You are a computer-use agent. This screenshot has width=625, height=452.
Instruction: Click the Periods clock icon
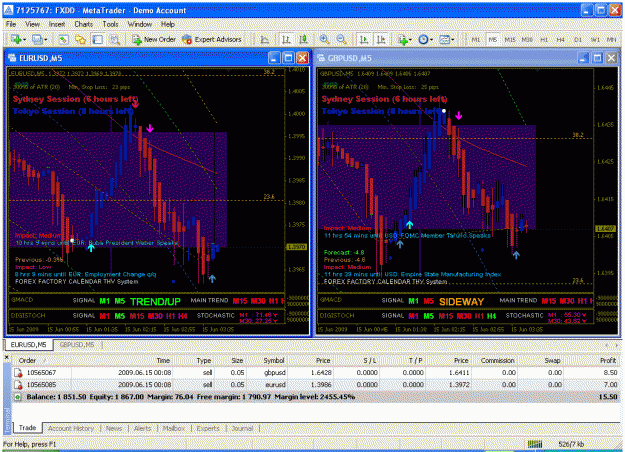(x=423, y=39)
